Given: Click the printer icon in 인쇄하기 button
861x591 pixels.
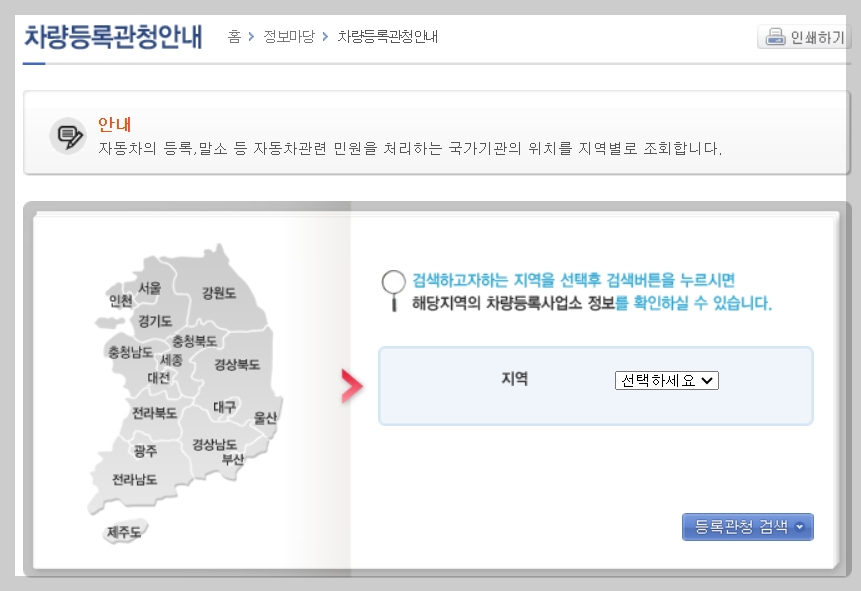Looking at the screenshot, I should coord(775,36).
